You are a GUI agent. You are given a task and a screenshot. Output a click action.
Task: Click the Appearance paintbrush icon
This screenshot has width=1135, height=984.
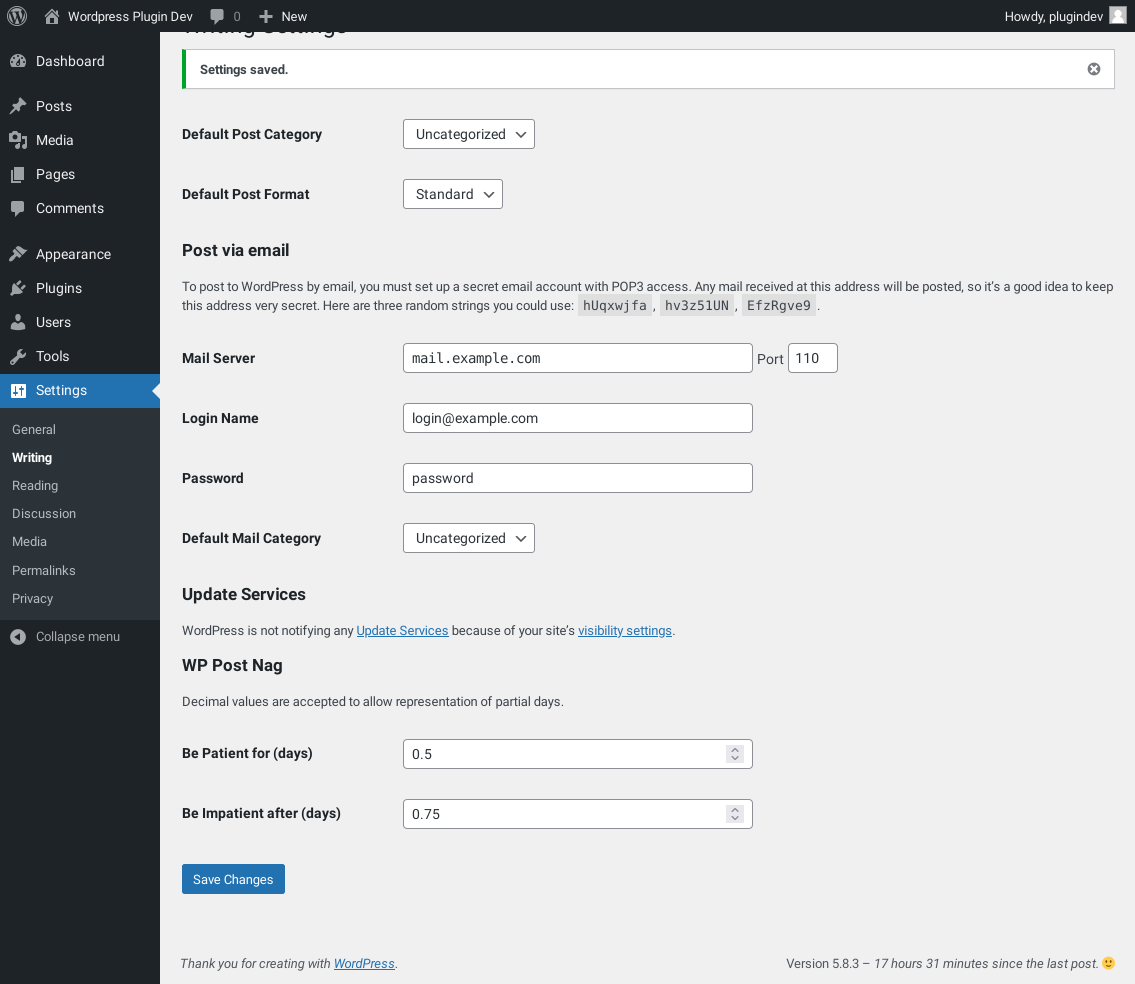(x=18, y=254)
